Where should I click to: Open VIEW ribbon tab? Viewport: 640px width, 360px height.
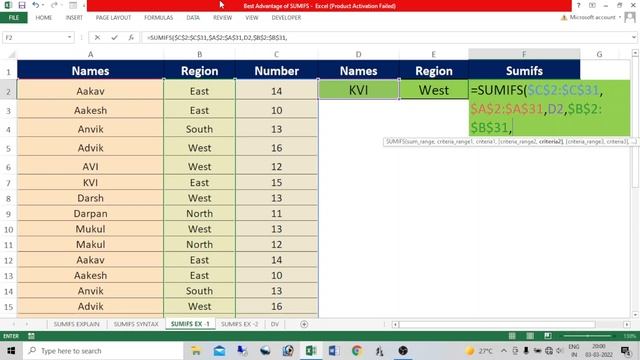pyautogui.click(x=252, y=18)
